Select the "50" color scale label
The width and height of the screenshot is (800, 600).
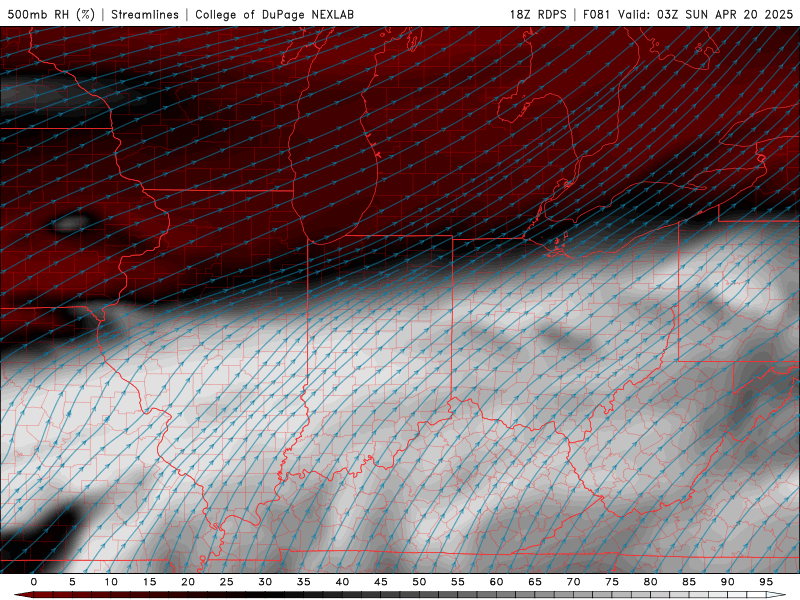(x=419, y=582)
